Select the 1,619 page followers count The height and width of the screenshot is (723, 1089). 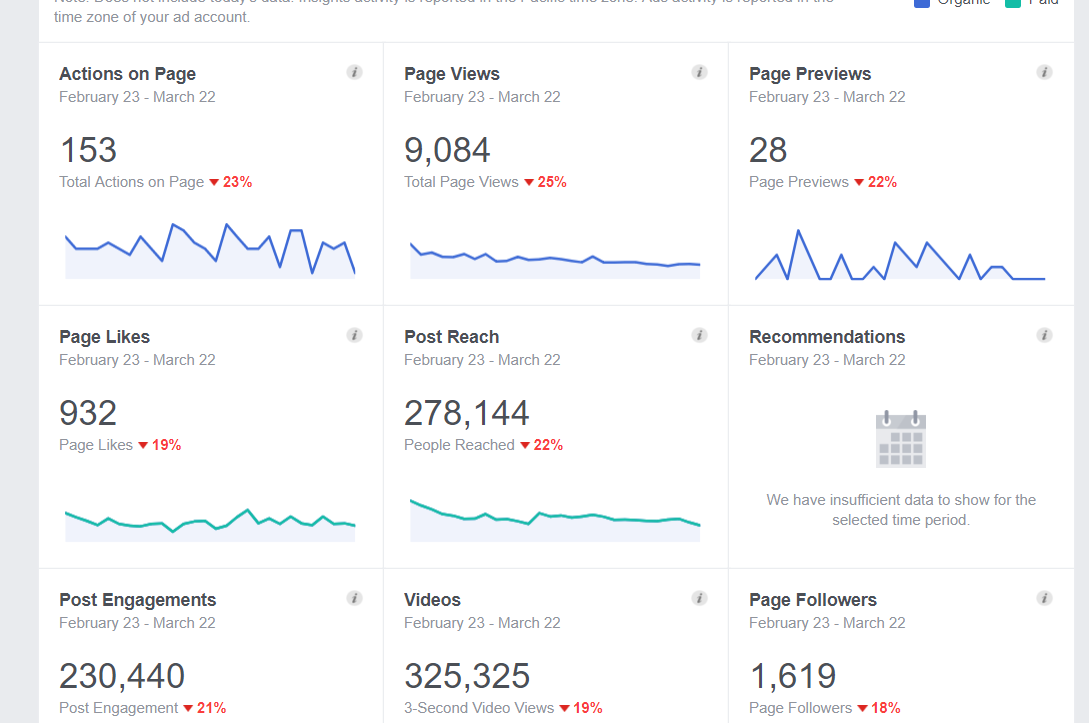click(x=793, y=676)
